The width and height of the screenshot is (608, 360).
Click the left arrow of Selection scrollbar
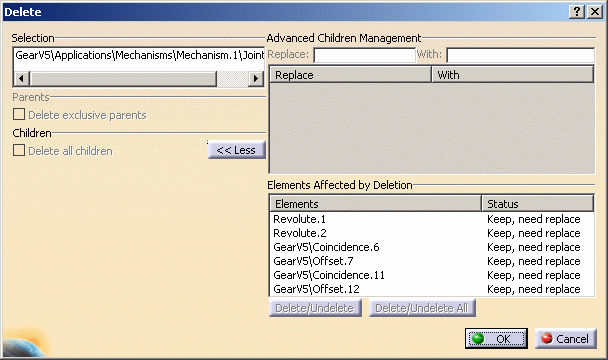pyautogui.click(x=22, y=79)
